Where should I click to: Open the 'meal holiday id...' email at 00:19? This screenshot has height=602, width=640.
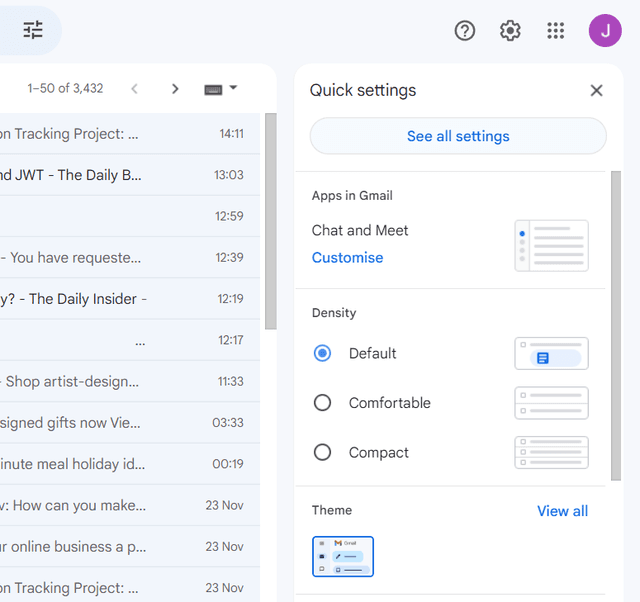(x=130, y=464)
